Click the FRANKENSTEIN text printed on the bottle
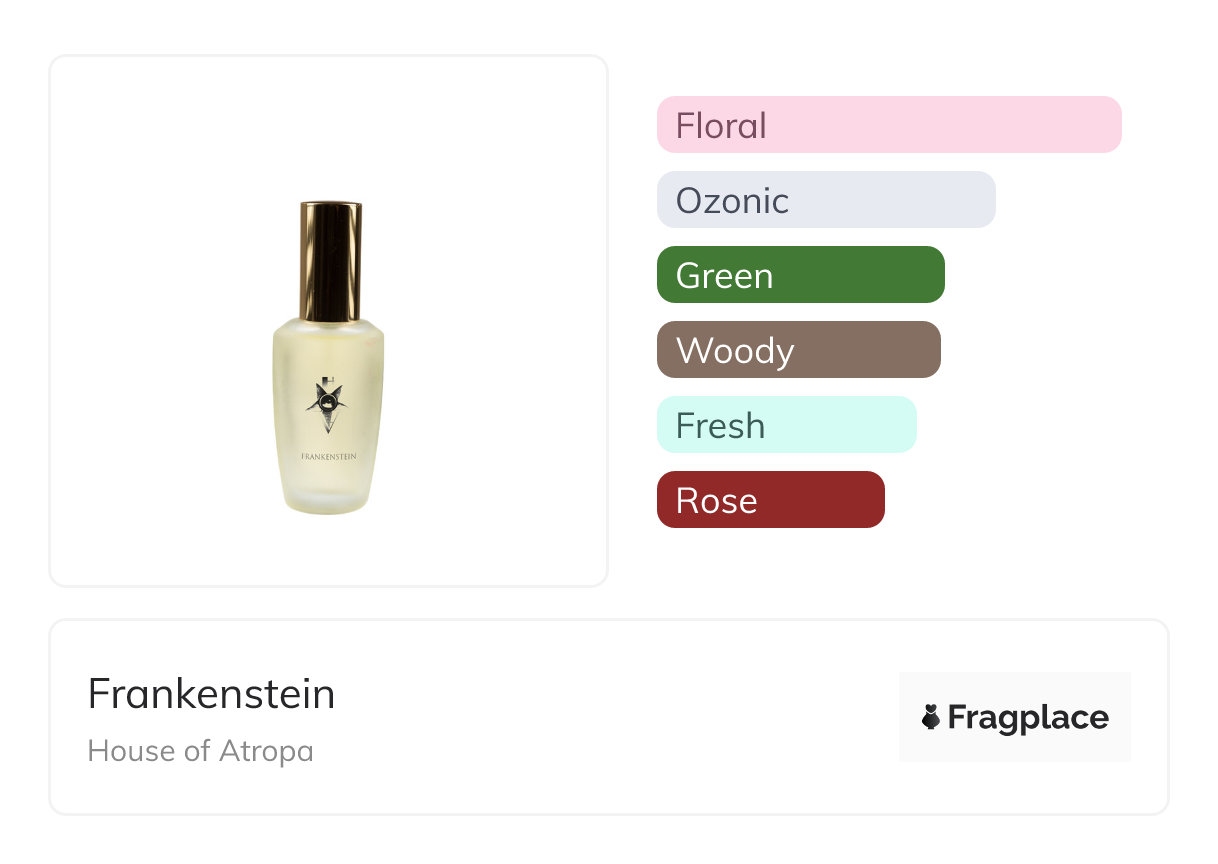This screenshot has height=864, width=1218. pos(328,455)
